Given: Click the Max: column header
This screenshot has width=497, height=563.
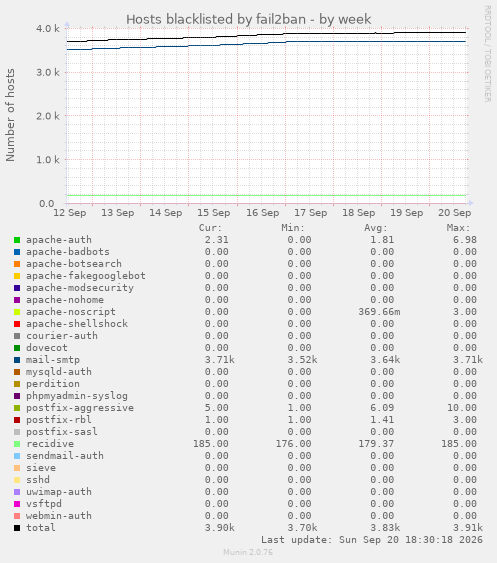Looking at the screenshot, I should [458, 228].
